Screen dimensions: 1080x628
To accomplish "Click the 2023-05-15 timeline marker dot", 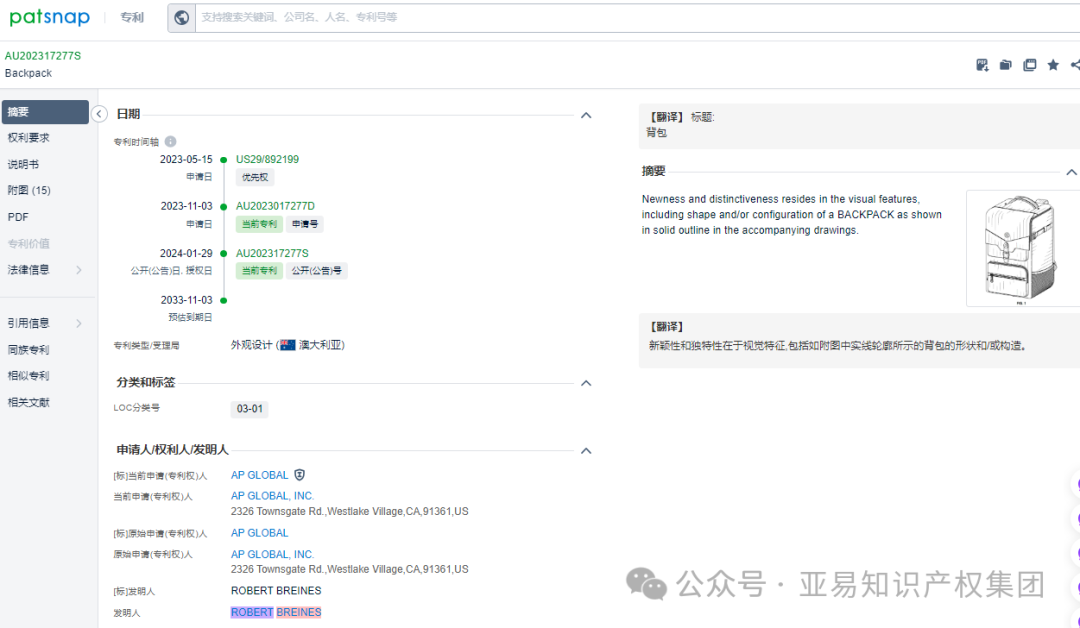I will coord(223,160).
